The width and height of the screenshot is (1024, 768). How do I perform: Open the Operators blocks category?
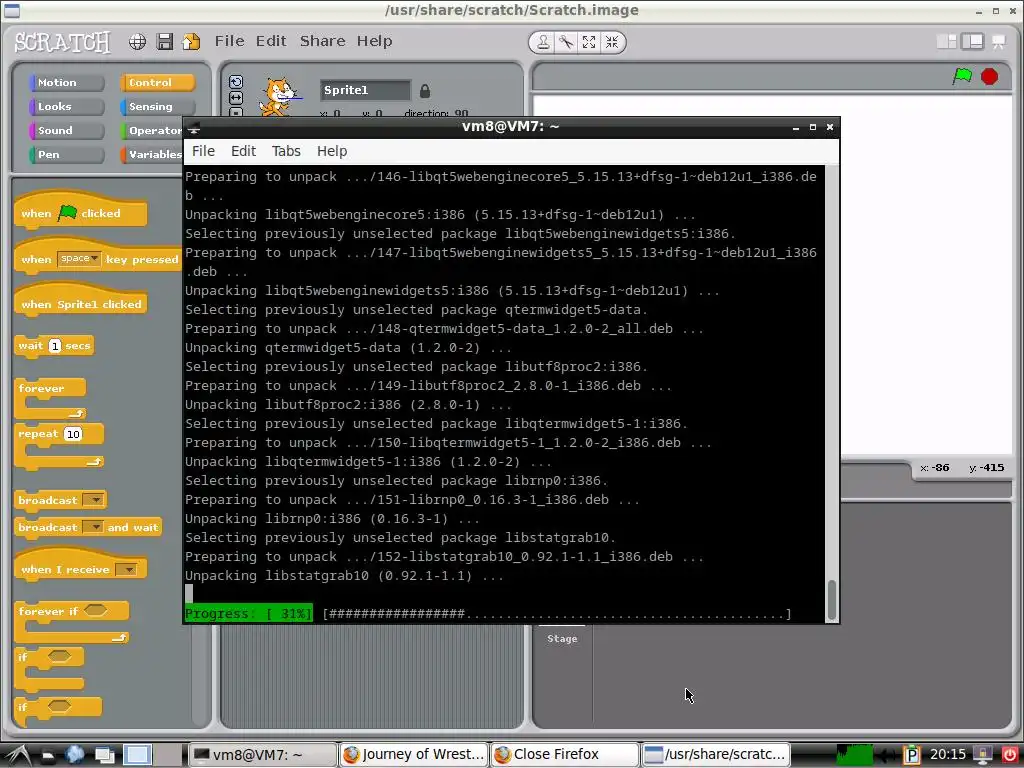[152, 131]
